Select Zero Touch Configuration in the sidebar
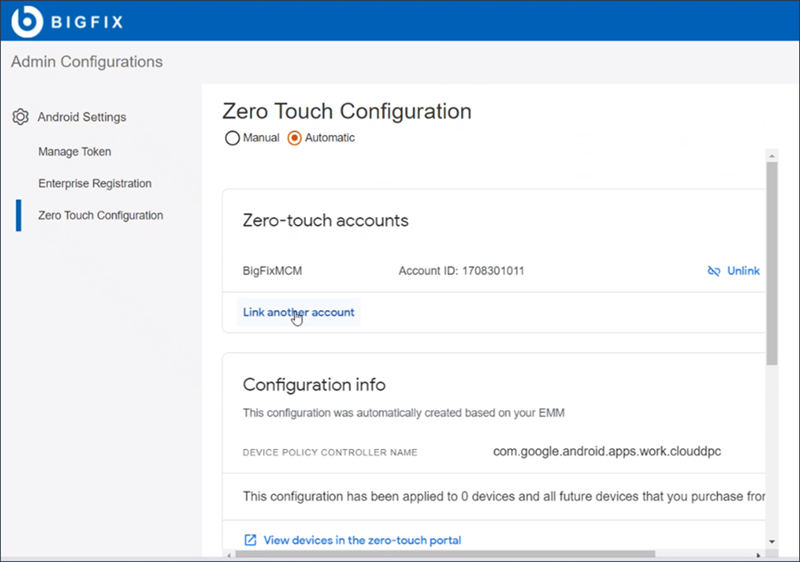 point(100,215)
